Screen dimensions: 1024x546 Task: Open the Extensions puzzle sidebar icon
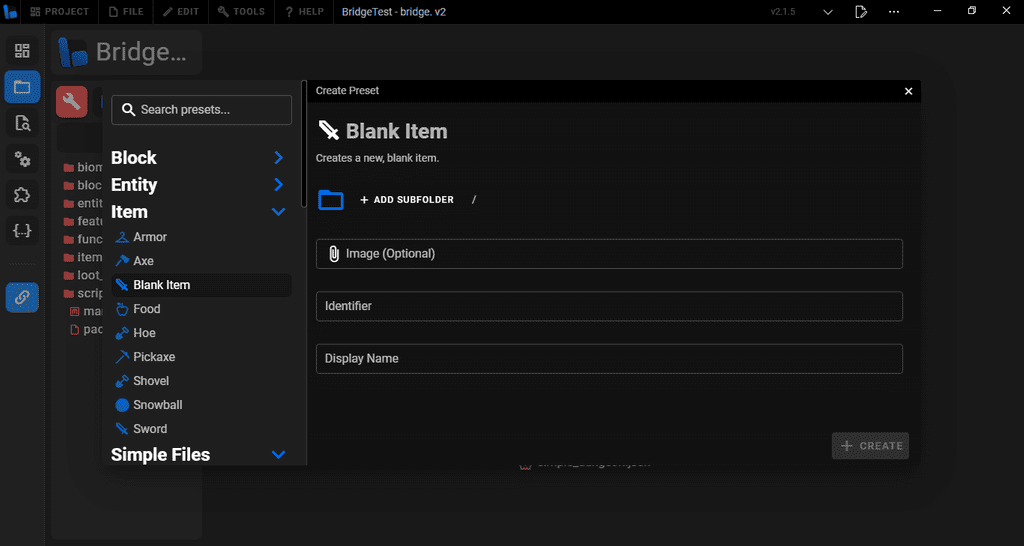22,195
